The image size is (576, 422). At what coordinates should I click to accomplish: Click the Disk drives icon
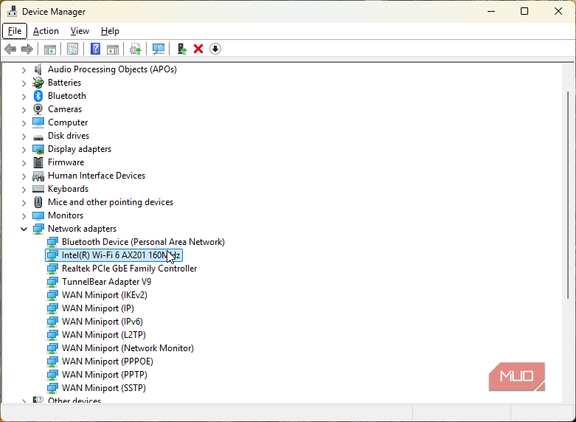[38, 137]
